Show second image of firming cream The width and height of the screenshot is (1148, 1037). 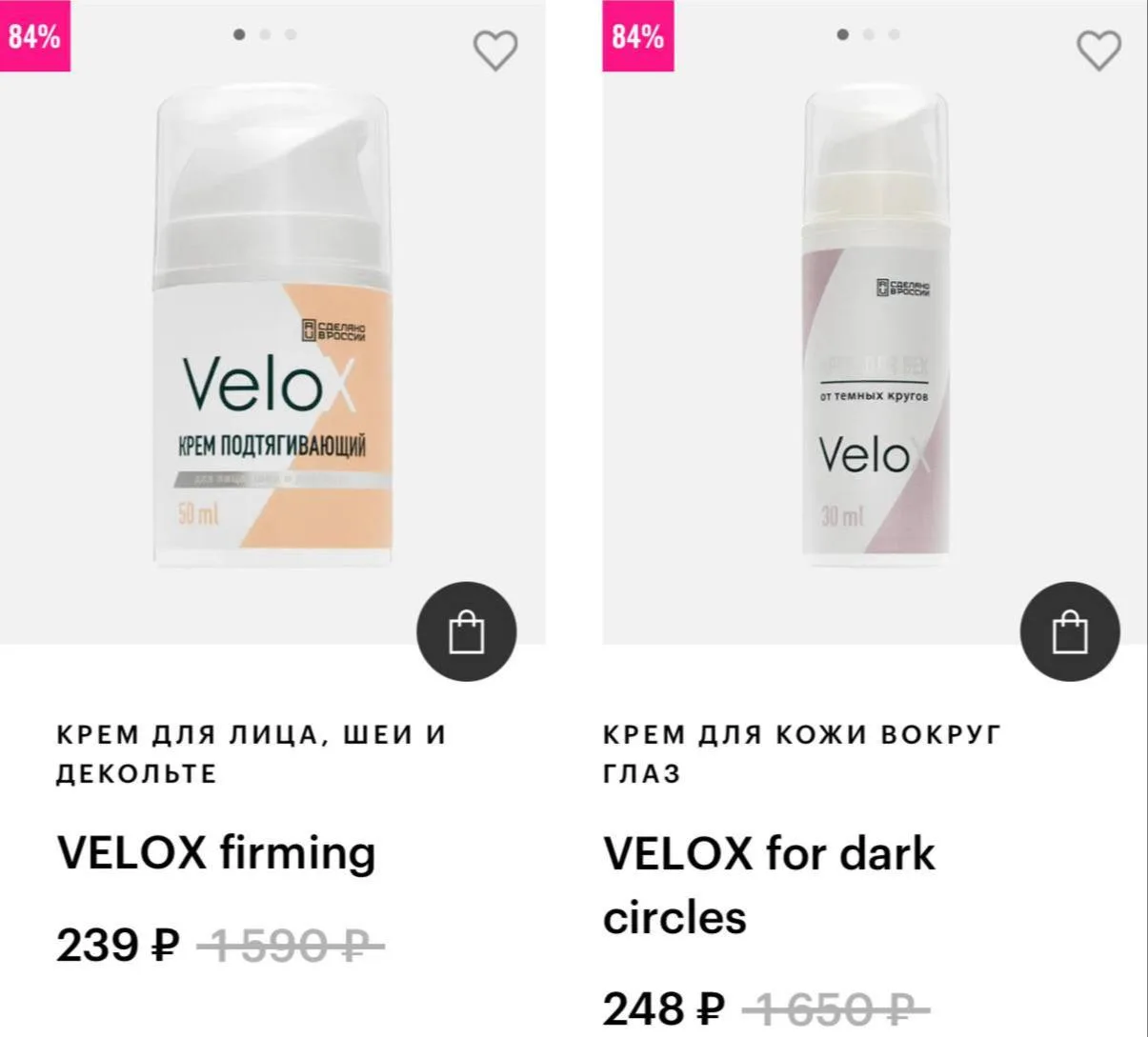coord(266,34)
